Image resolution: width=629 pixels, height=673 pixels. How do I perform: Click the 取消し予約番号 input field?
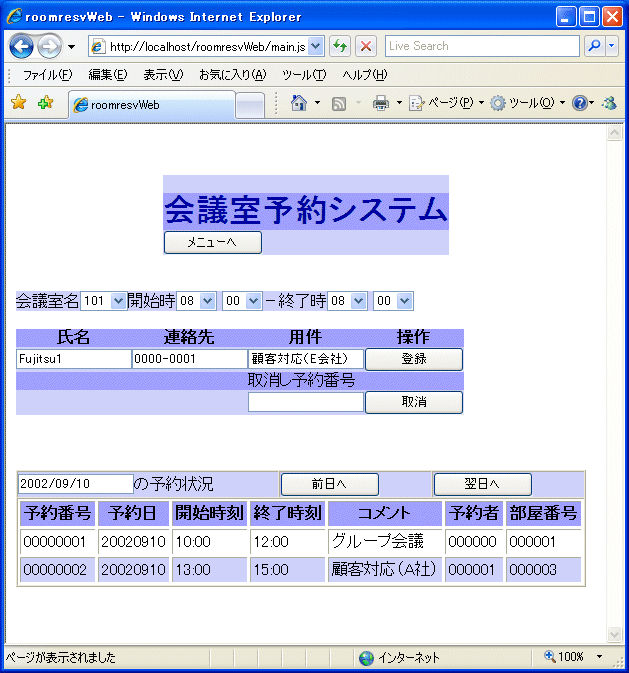[306, 402]
